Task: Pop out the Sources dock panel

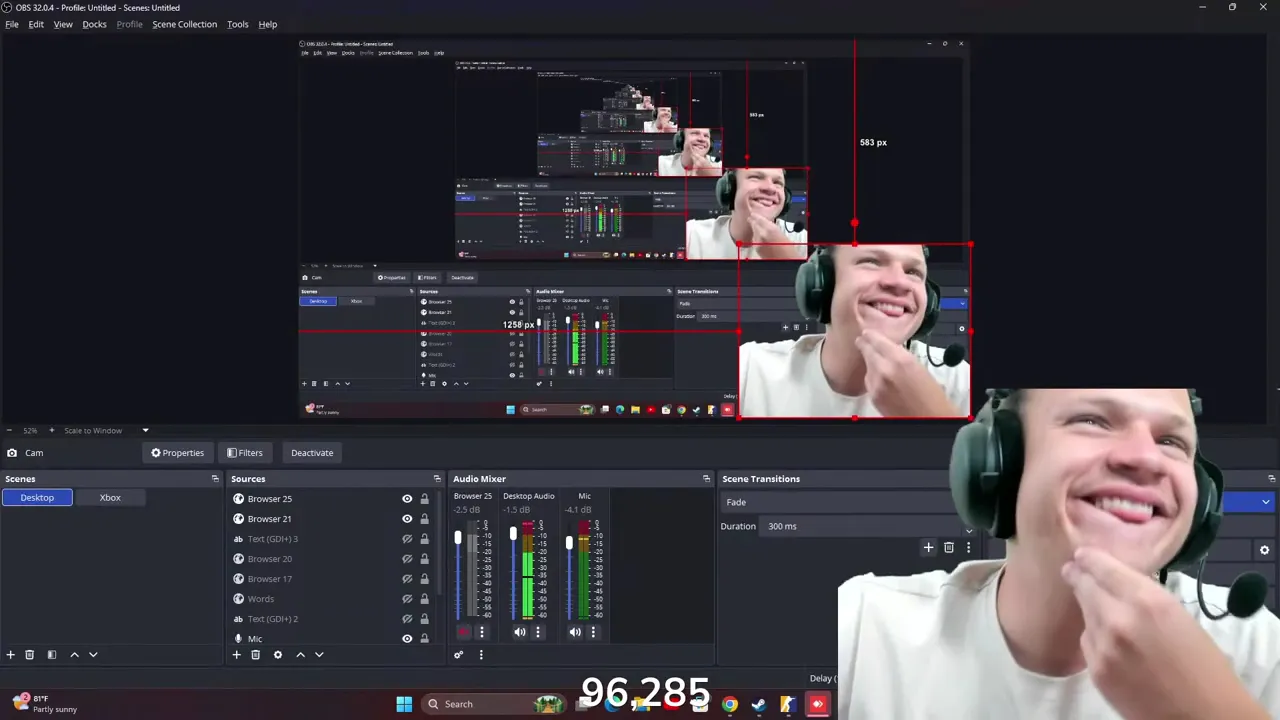Action: (437, 479)
